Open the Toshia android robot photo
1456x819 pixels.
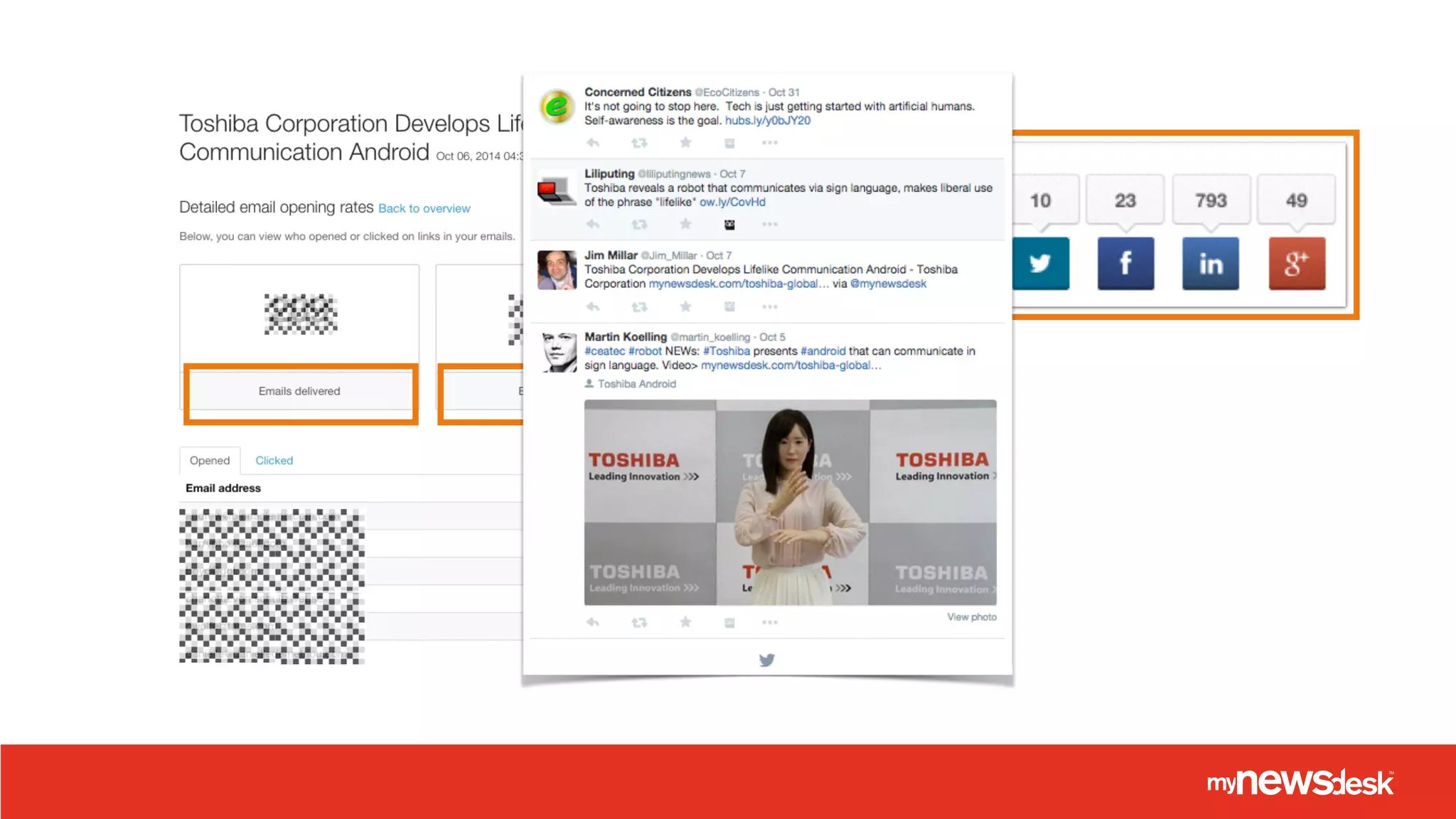pos(790,502)
